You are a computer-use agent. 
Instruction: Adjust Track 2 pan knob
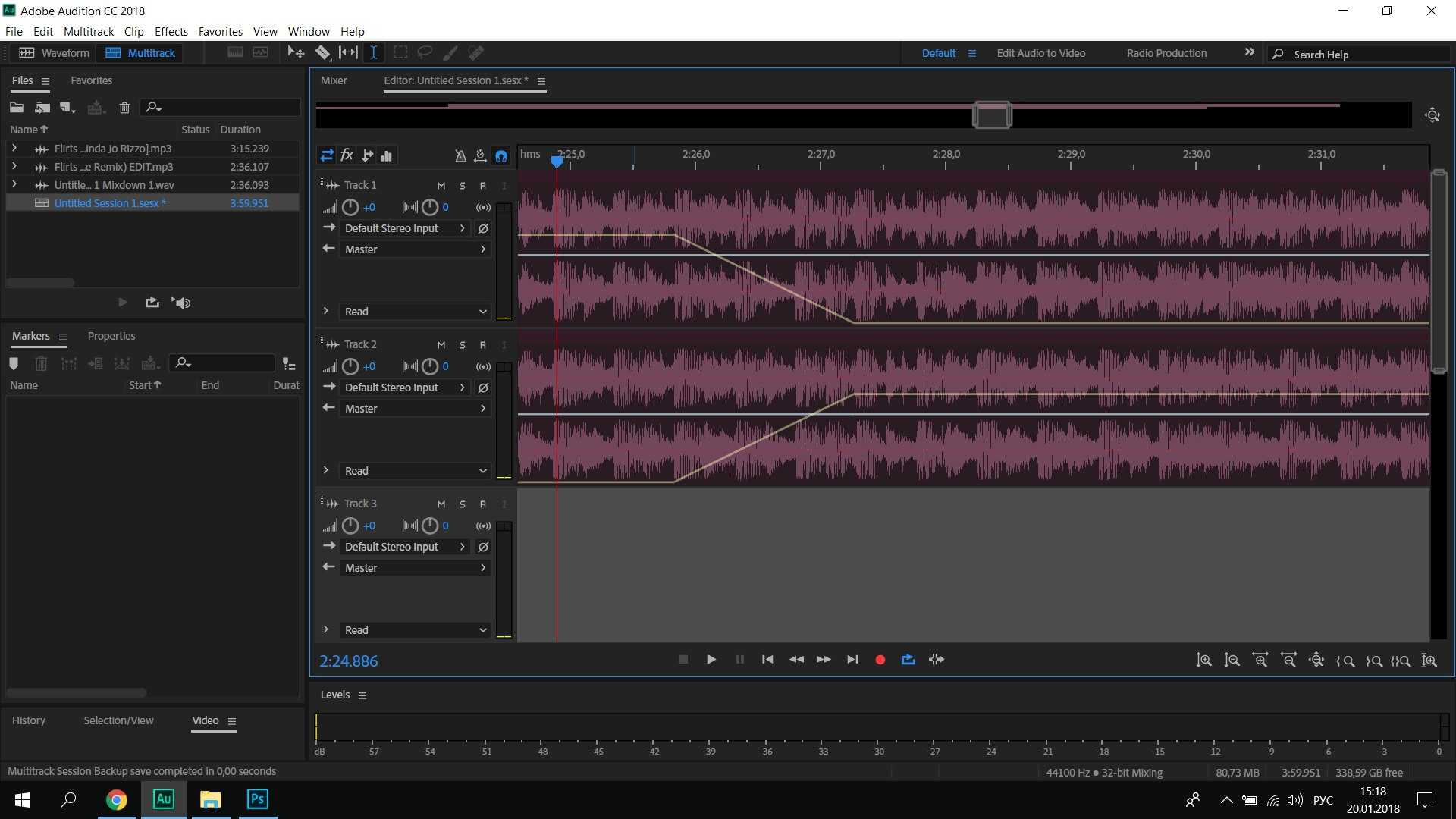tap(430, 366)
